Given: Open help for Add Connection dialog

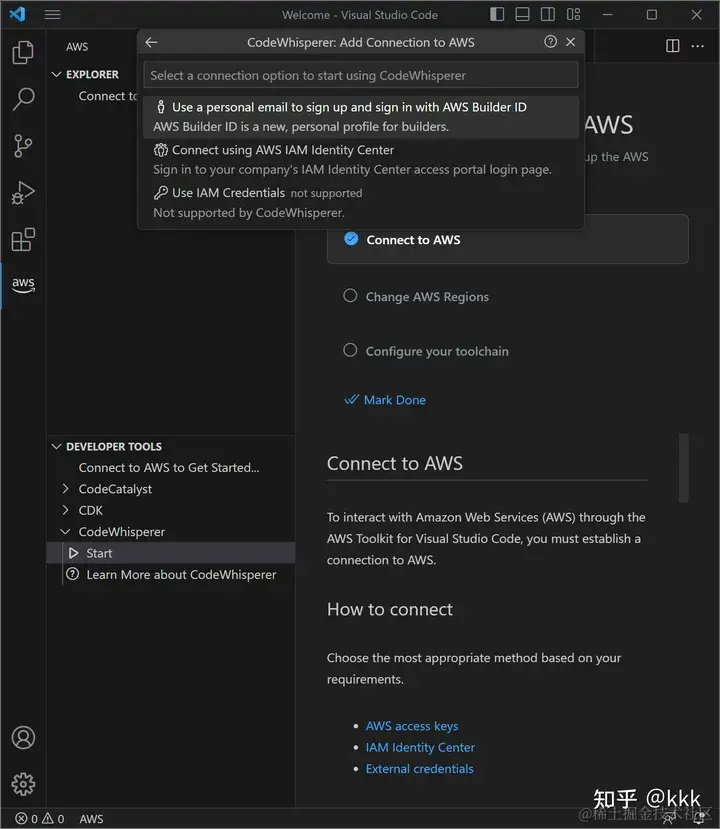Looking at the screenshot, I should point(550,42).
